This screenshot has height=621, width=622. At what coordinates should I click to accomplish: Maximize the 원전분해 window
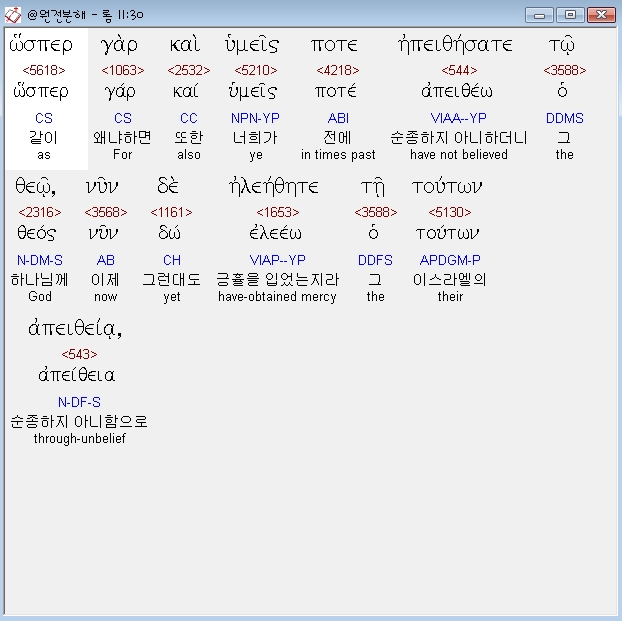[570, 15]
